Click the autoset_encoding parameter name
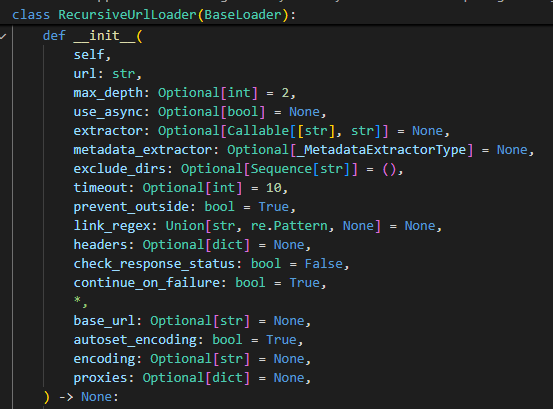The width and height of the screenshot is (553, 409). (135, 340)
